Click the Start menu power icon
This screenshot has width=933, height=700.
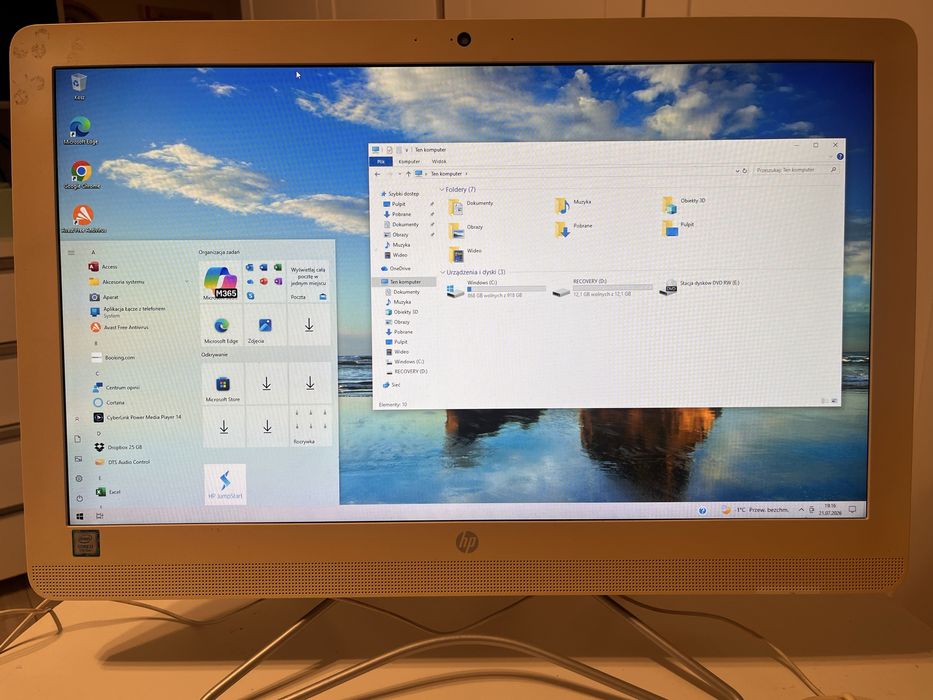79,498
